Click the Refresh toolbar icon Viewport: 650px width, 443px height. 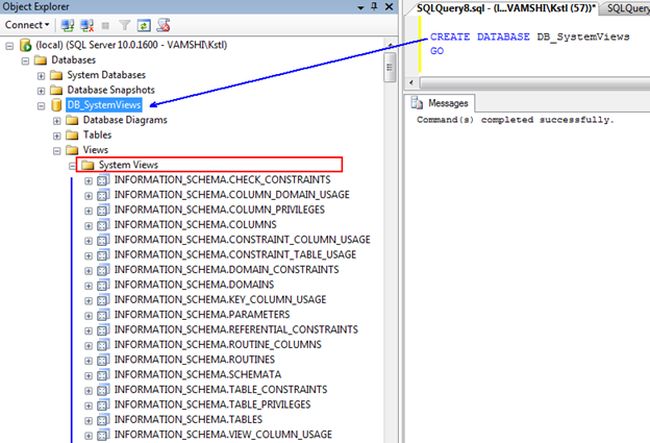pos(143,26)
